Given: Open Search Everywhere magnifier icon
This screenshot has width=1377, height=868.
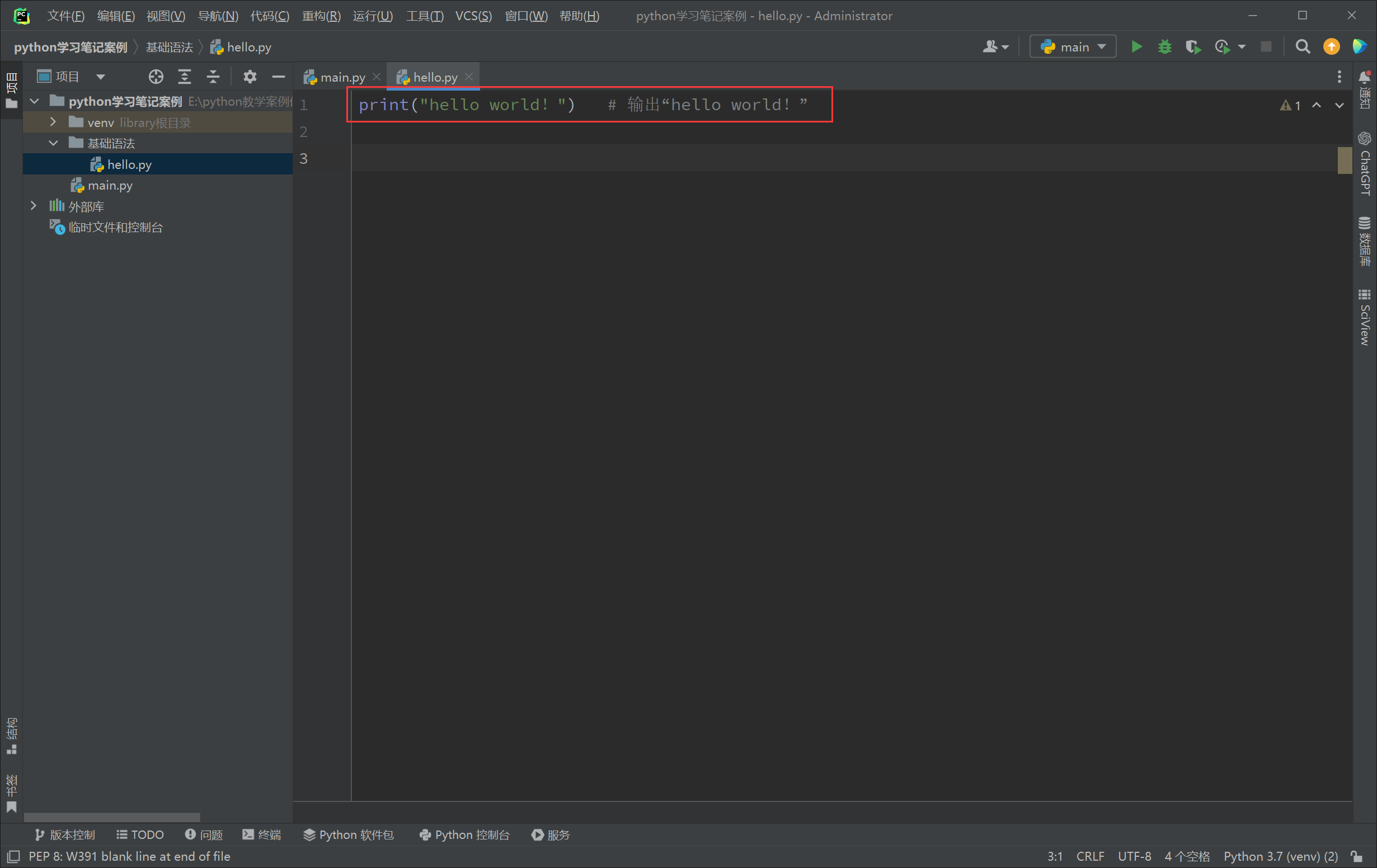Looking at the screenshot, I should click(1303, 47).
